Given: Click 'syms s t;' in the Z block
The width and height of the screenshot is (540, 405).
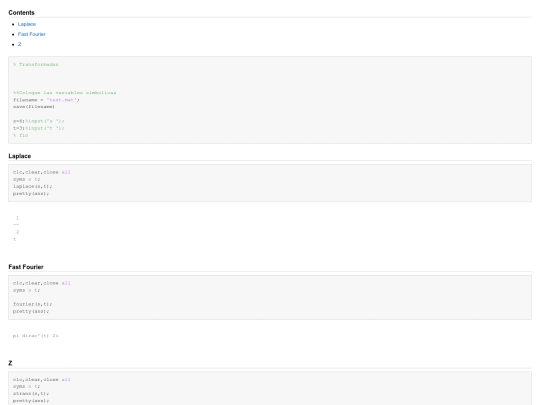Looking at the screenshot, I should tap(27, 386).
